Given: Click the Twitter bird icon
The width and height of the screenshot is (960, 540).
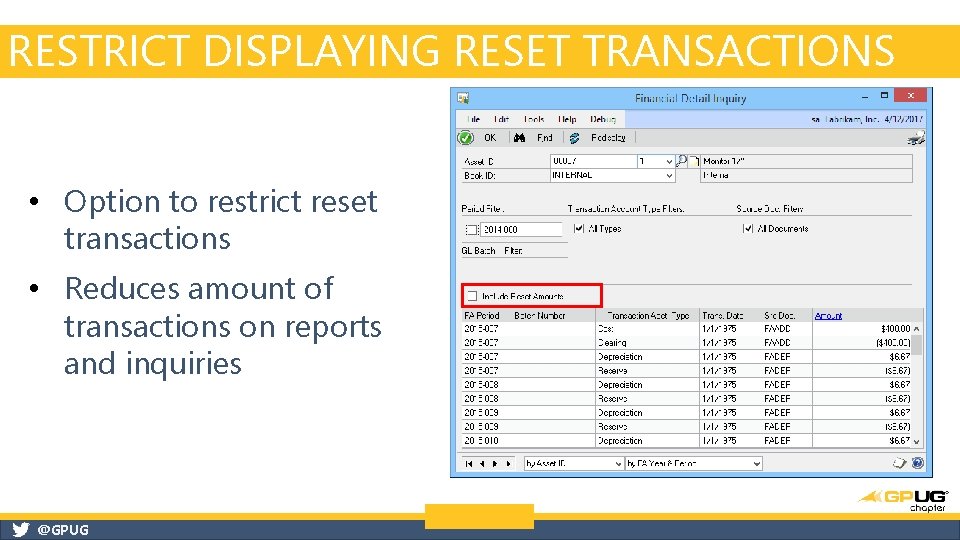Looking at the screenshot, I should tap(20, 530).
